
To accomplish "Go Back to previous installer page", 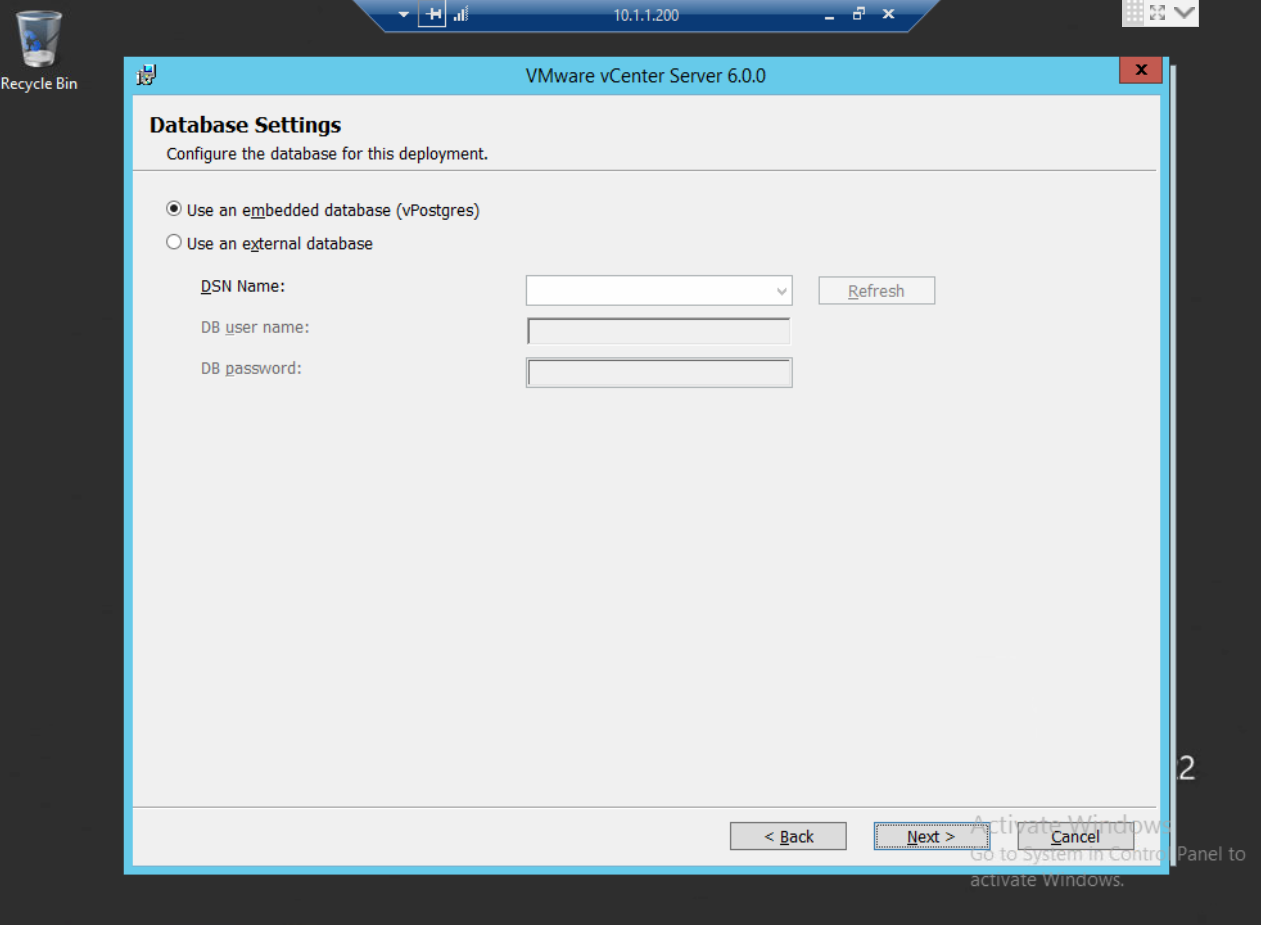I will pyautogui.click(x=788, y=836).
